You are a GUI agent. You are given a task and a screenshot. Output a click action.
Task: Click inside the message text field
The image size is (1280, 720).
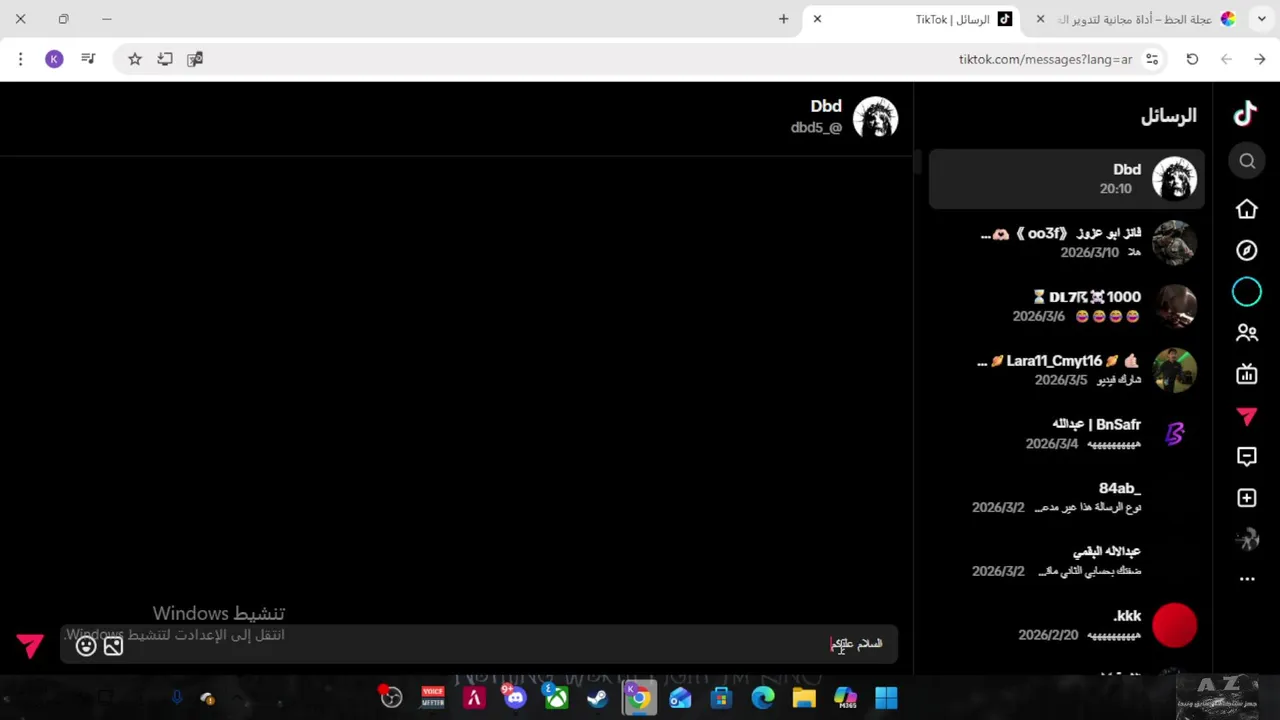(478, 645)
